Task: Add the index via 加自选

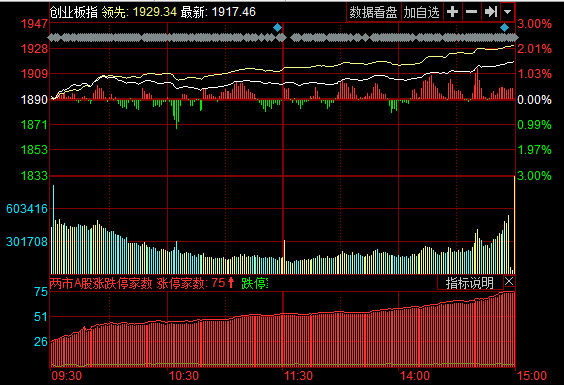Action: (422, 13)
